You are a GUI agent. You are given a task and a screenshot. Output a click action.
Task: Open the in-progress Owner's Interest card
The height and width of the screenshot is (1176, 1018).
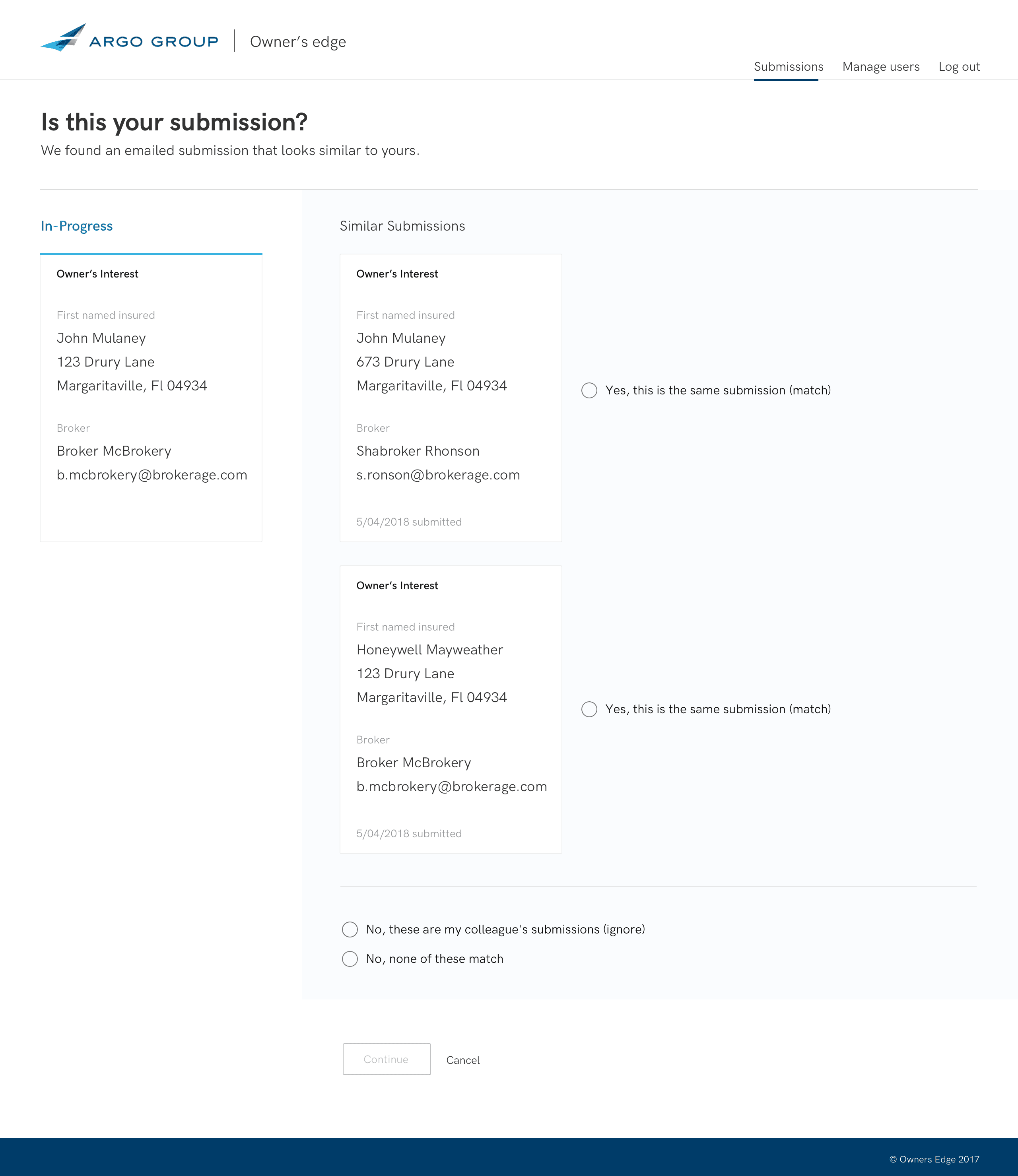coord(151,398)
